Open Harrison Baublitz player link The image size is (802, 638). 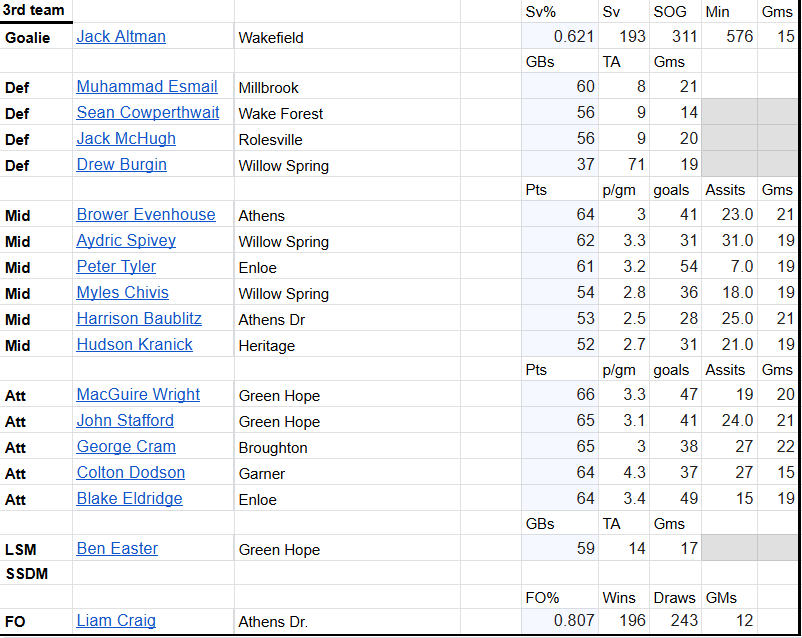[139, 319]
